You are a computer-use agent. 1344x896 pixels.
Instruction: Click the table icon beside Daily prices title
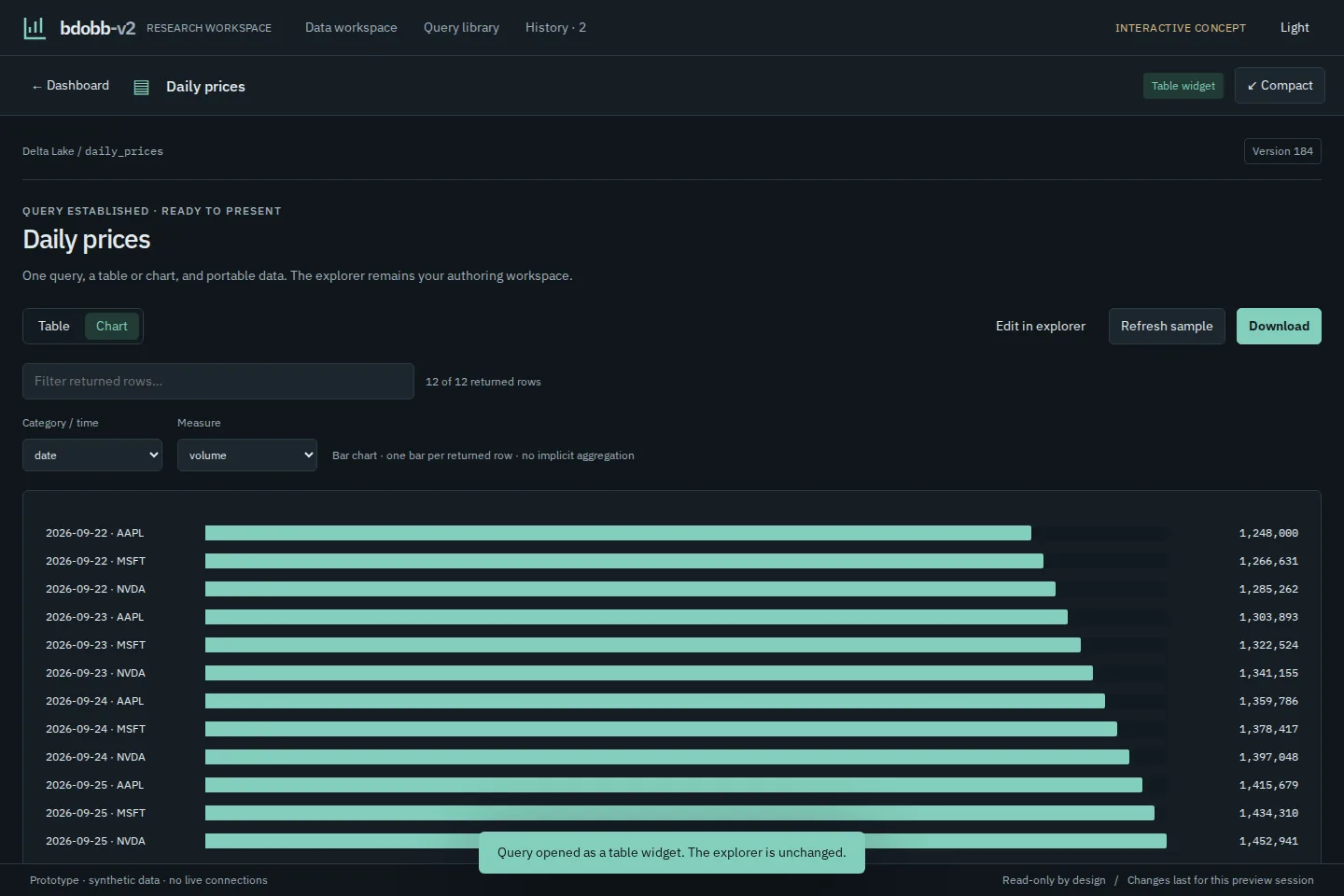point(141,87)
